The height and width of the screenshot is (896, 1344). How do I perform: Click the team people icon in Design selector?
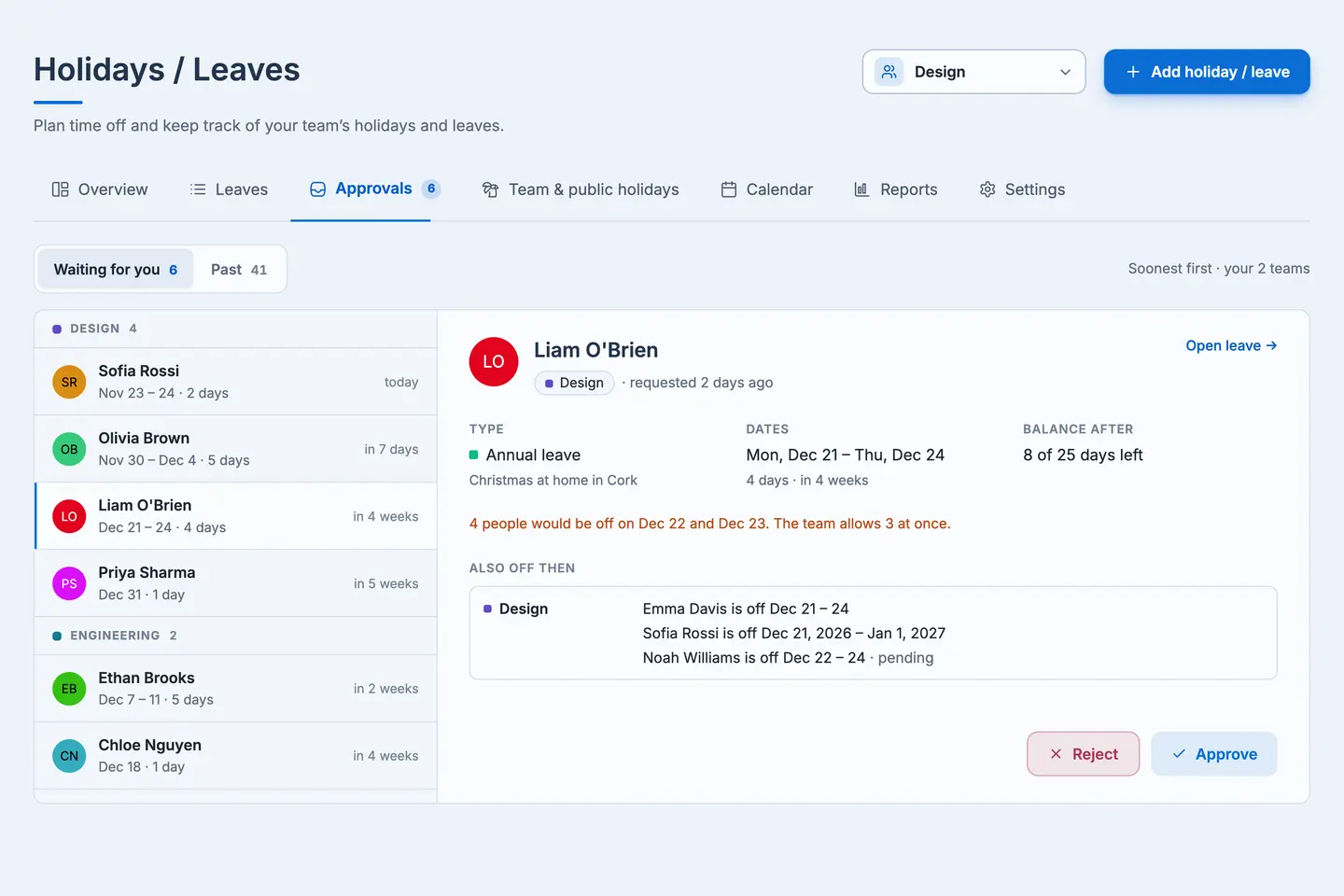point(889,72)
